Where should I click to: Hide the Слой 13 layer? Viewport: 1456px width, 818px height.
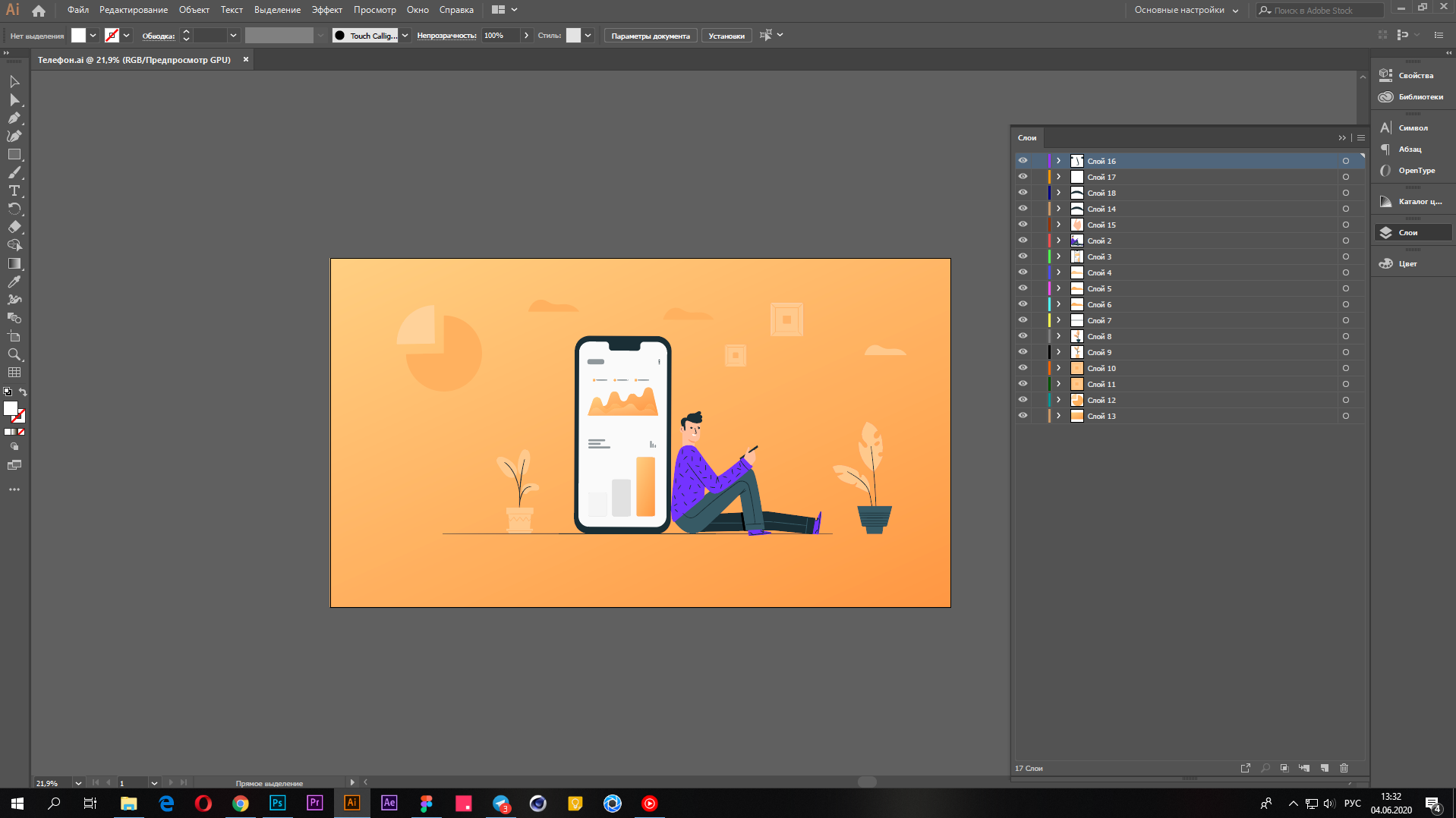(x=1023, y=416)
